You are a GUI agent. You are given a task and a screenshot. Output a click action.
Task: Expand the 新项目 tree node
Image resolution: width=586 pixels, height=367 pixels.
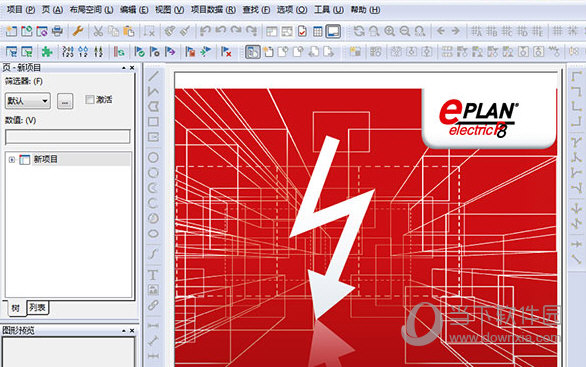point(12,160)
